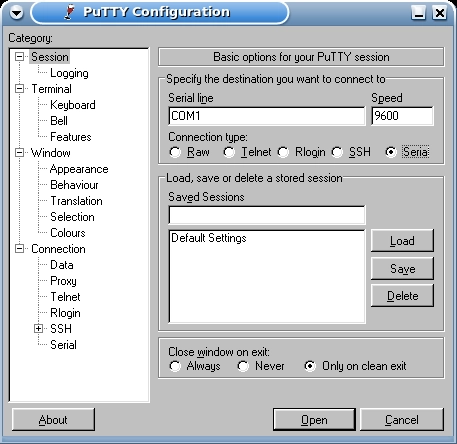Set close window on exit to Always
The image size is (457, 444).
(175, 366)
